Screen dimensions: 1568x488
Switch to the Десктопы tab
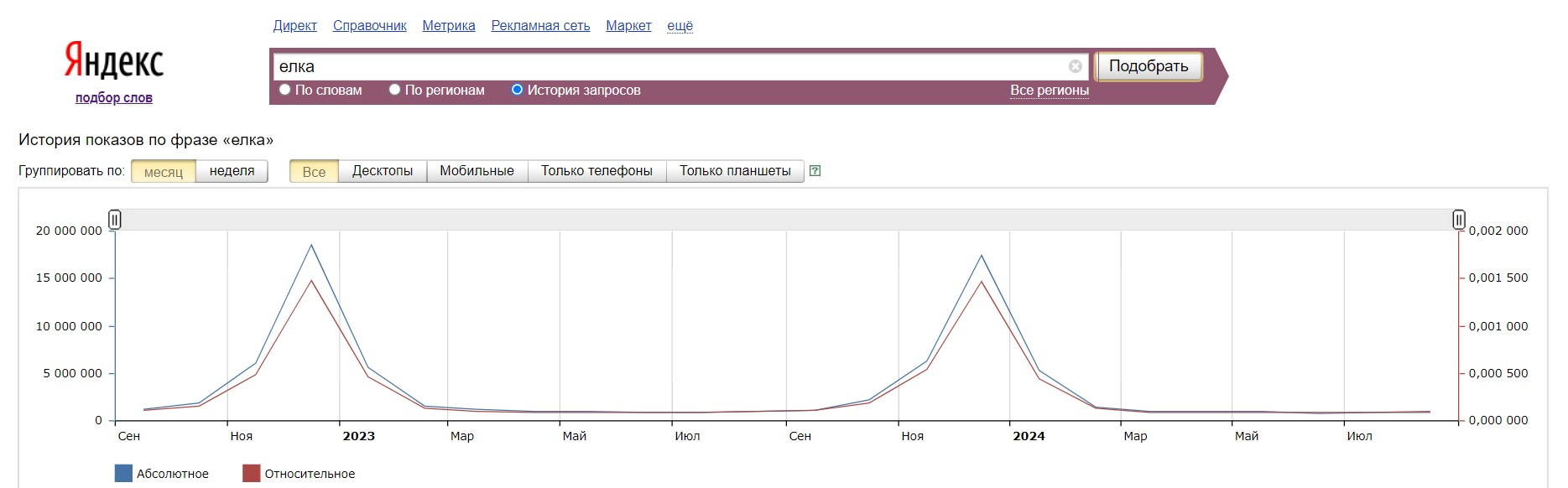tap(383, 171)
